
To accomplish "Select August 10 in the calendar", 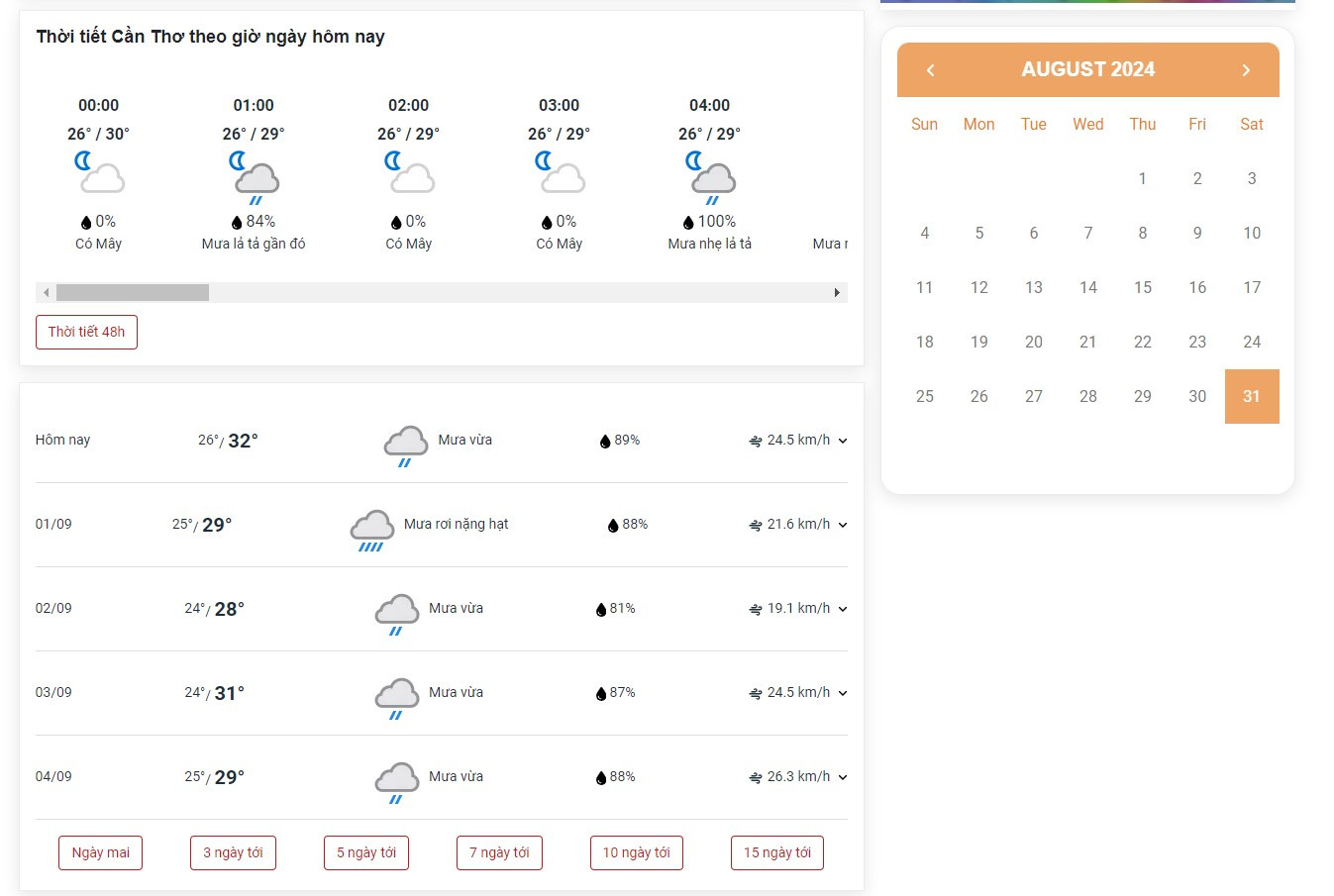I will point(1252,233).
